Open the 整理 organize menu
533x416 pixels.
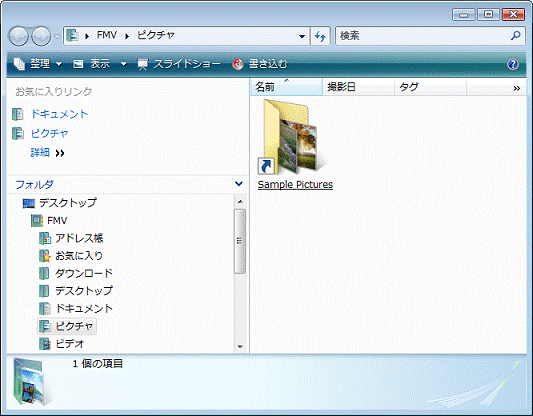coord(38,64)
